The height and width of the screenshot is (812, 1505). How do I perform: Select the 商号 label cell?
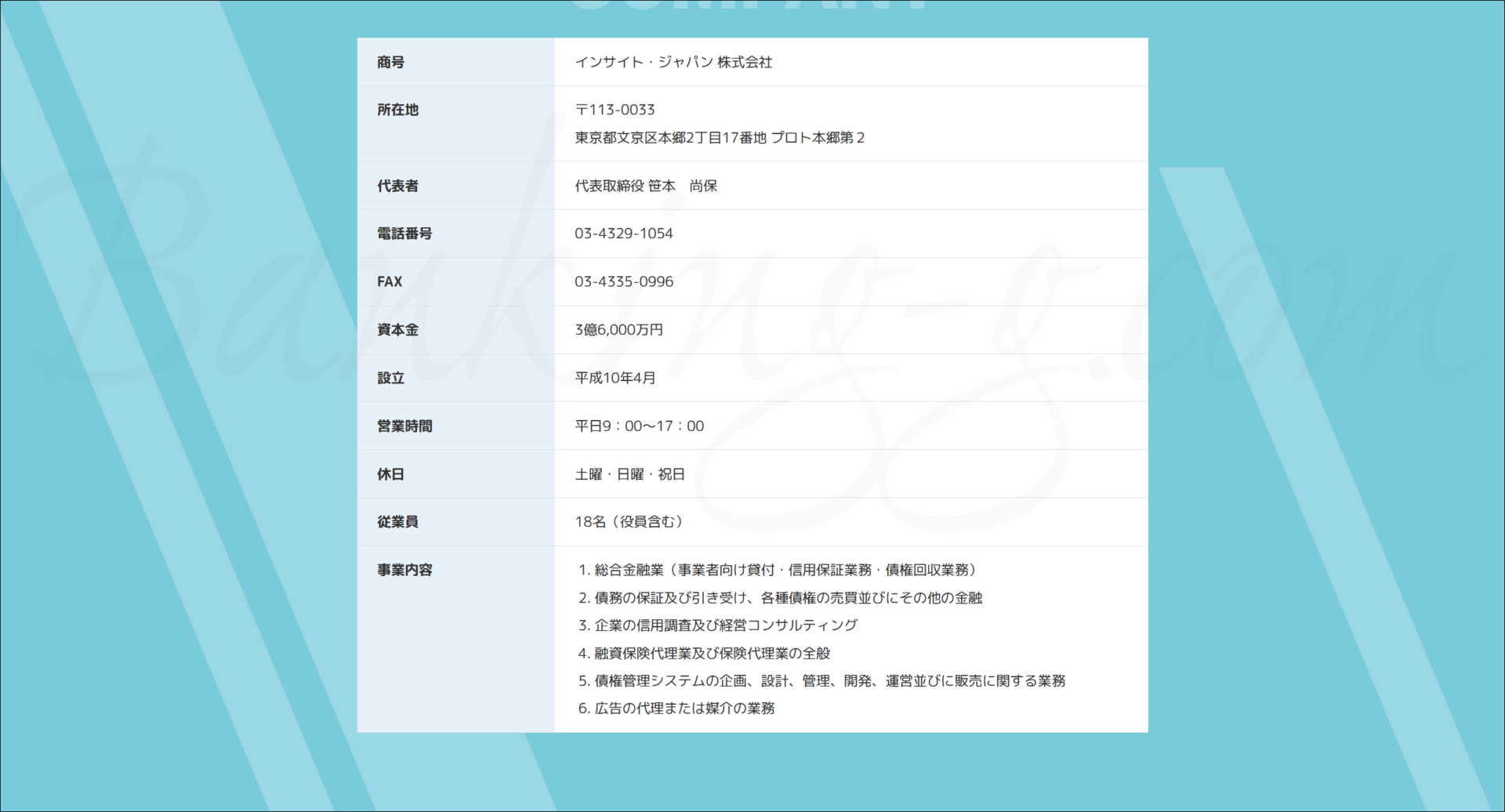pyautogui.click(x=455, y=62)
